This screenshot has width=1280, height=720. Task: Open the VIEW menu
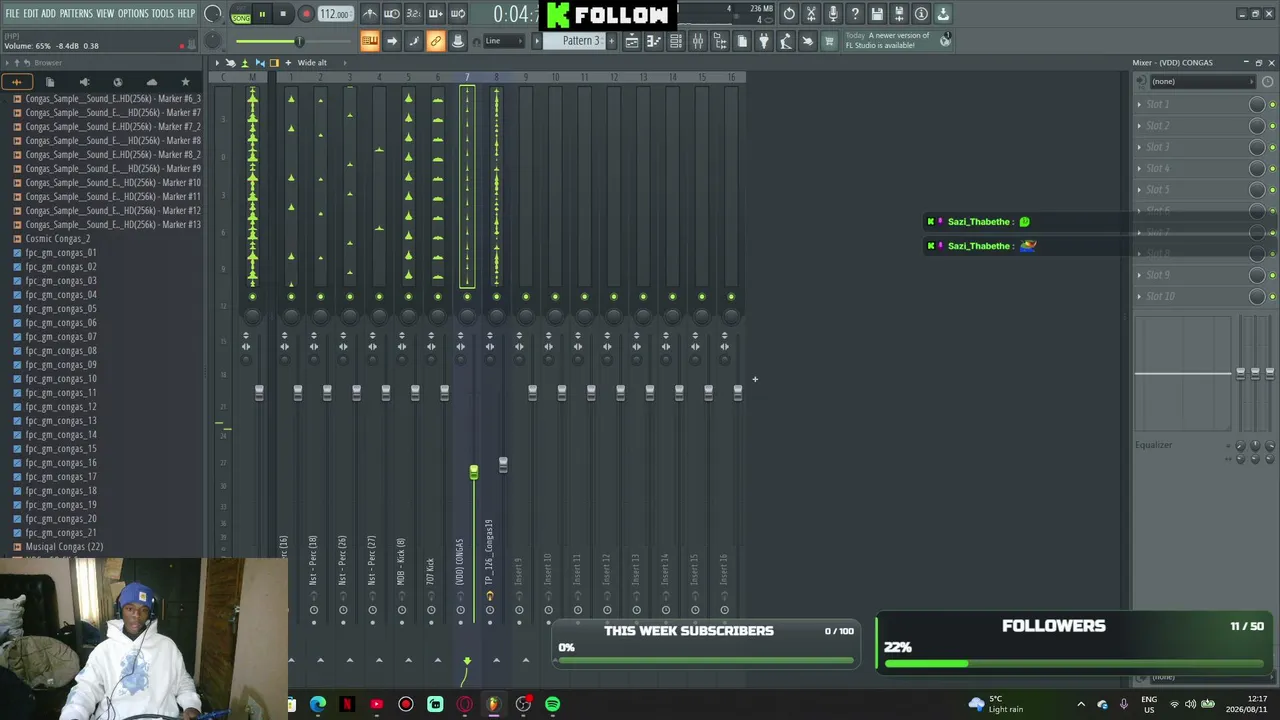click(x=105, y=14)
